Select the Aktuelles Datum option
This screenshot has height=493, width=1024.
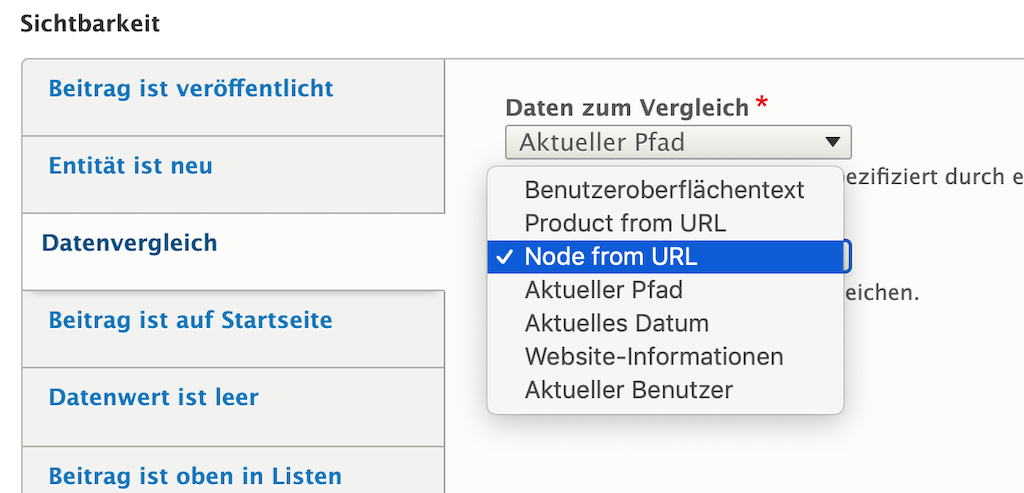[616, 324]
